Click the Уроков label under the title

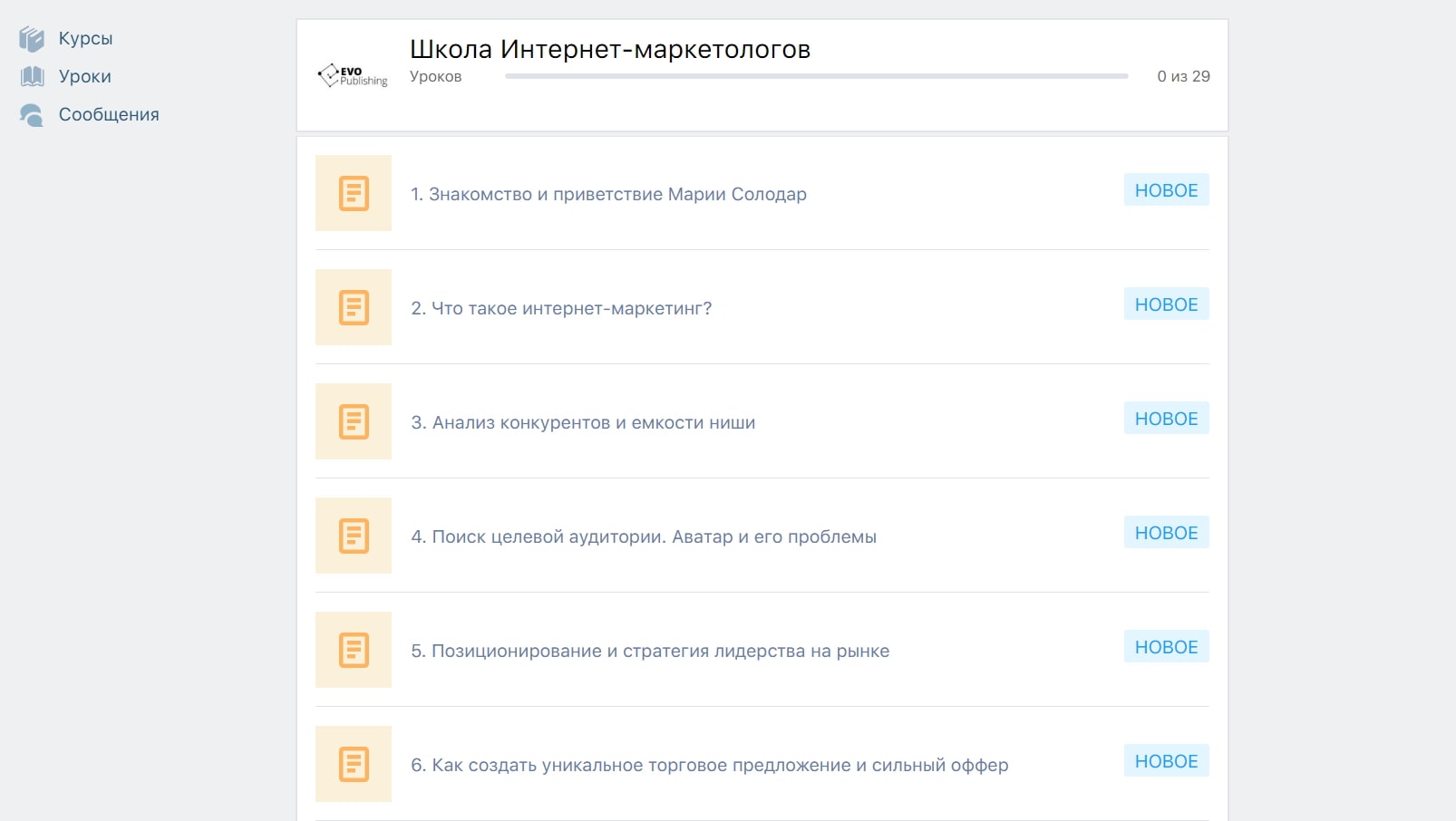click(x=436, y=76)
